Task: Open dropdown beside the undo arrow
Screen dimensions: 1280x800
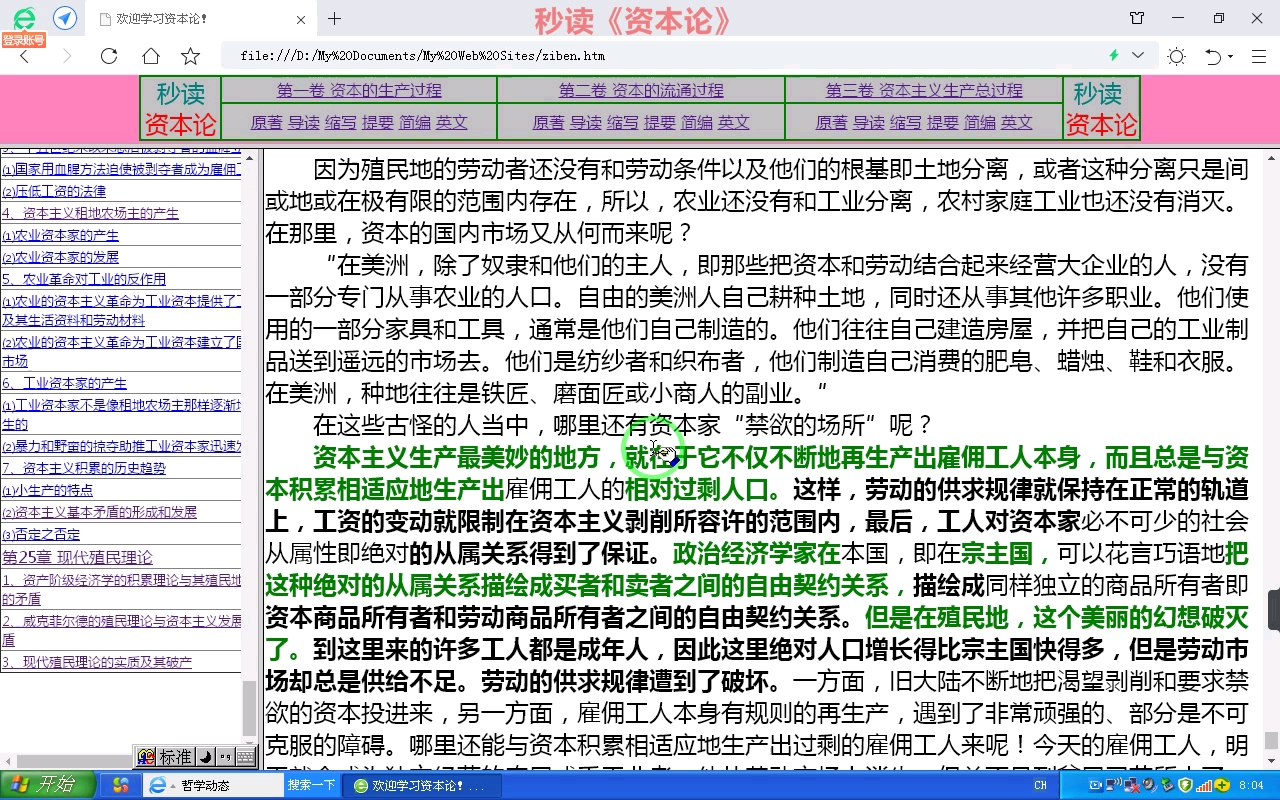Action: [1231, 57]
